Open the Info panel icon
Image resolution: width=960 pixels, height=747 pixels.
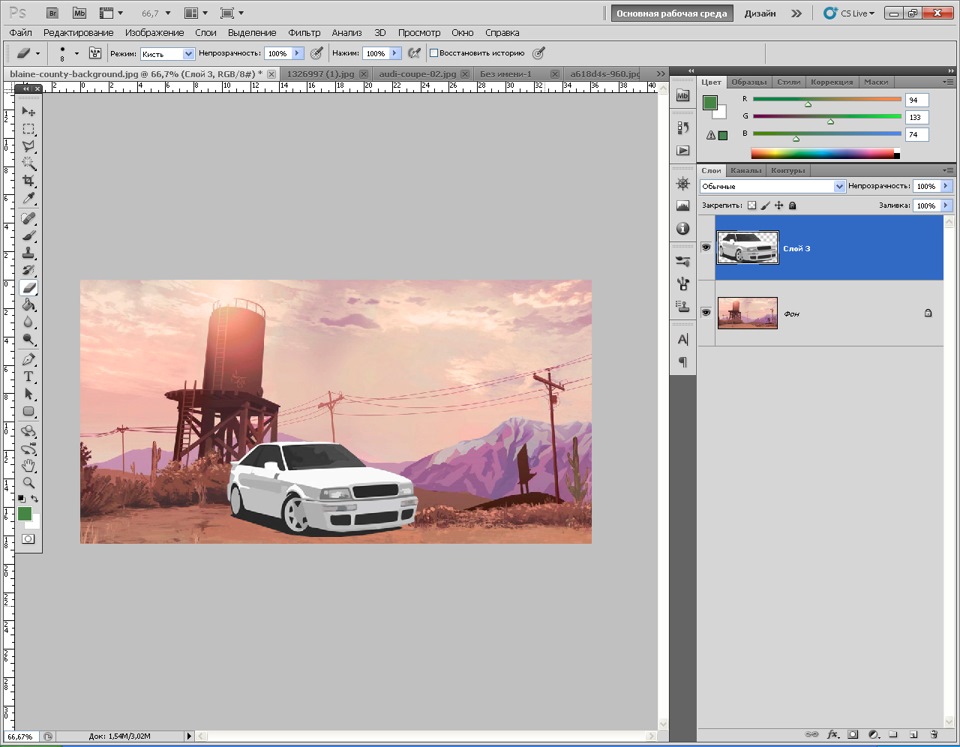pyautogui.click(x=683, y=228)
